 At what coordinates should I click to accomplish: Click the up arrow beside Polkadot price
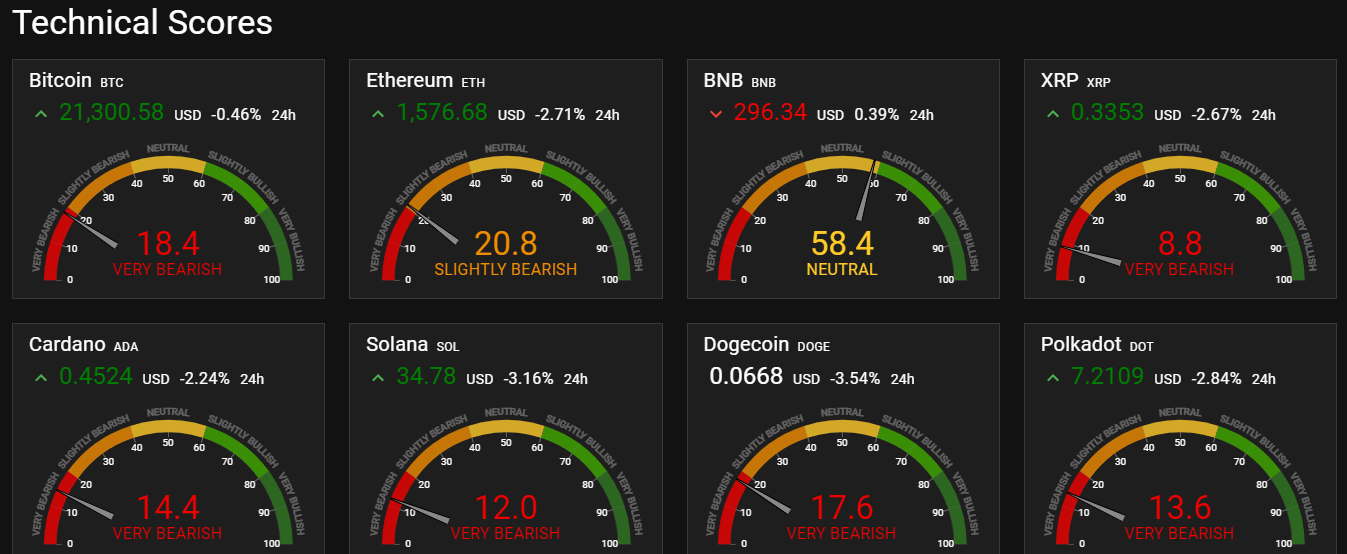(1053, 378)
